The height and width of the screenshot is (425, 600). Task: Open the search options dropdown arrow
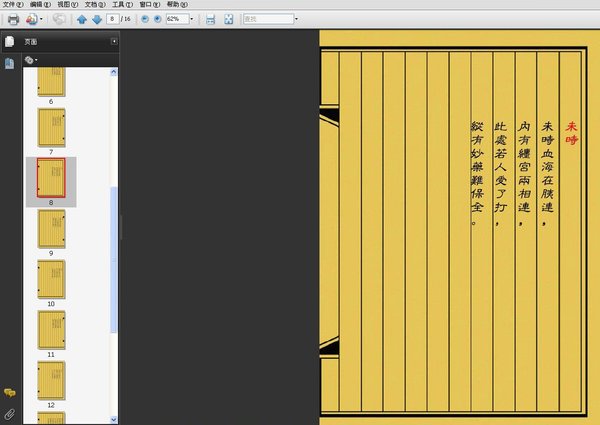297,19
